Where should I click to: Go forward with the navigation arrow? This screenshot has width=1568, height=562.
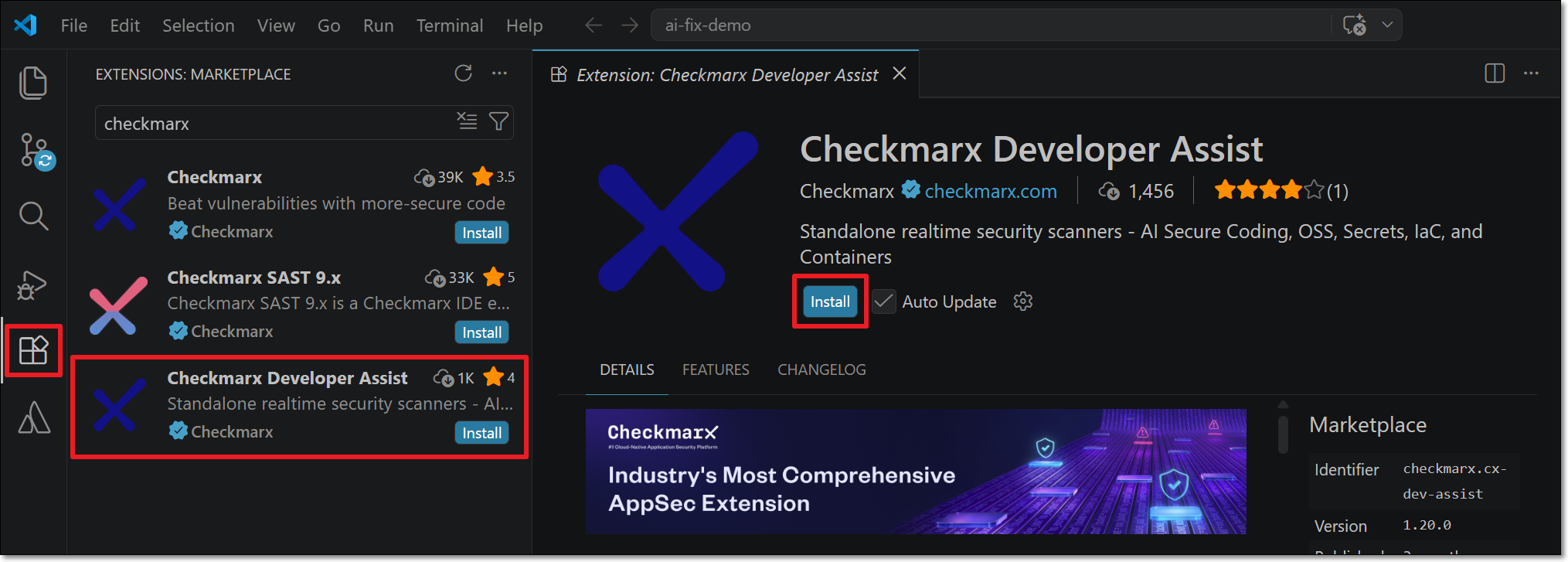(630, 26)
